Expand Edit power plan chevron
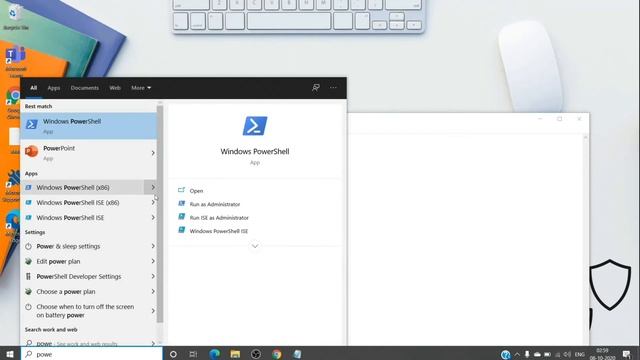 (x=153, y=261)
